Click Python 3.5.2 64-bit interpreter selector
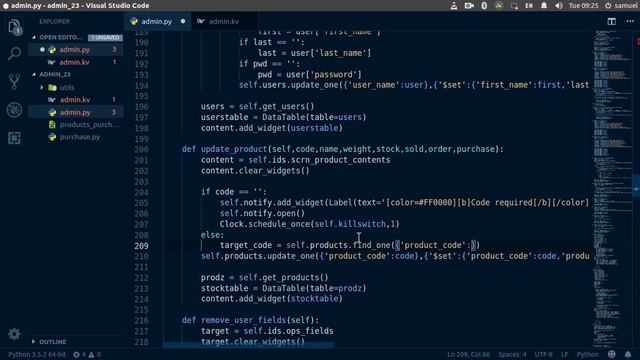Viewport: 640px width, 360px height. click(37, 354)
